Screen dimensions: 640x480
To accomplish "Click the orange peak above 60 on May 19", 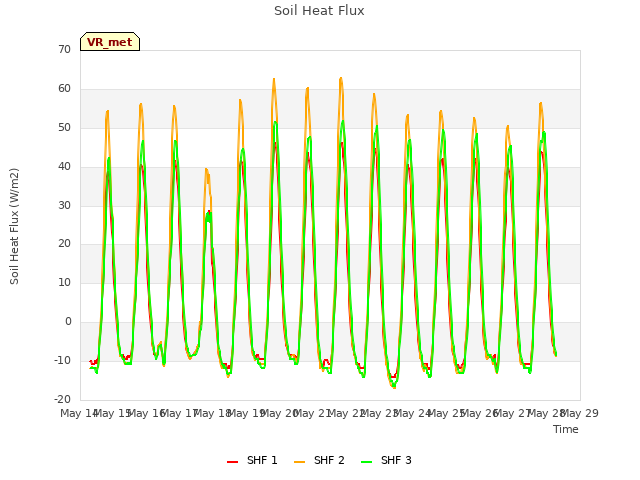I will [274, 79].
